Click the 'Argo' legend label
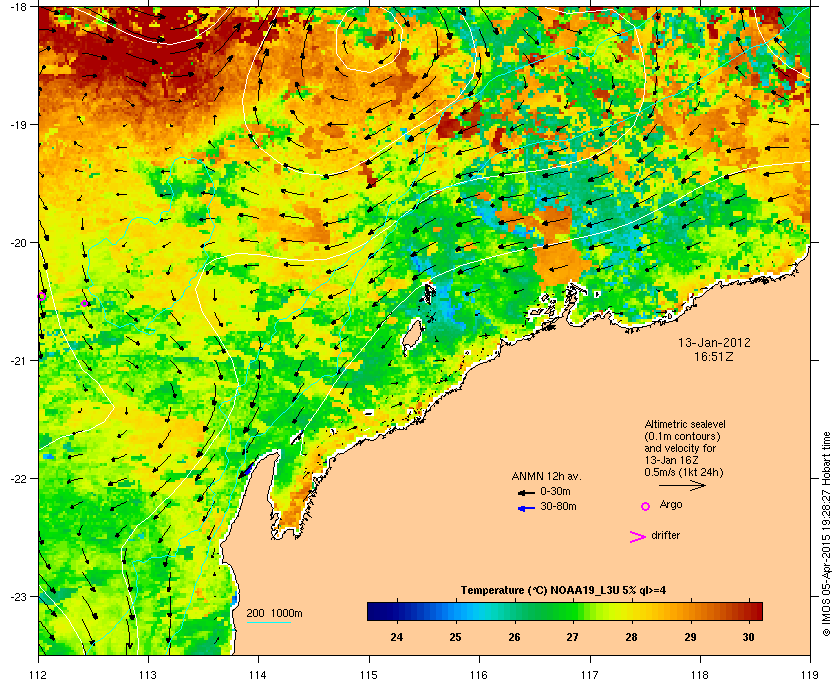The width and height of the screenshot is (840, 680). (671, 504)
